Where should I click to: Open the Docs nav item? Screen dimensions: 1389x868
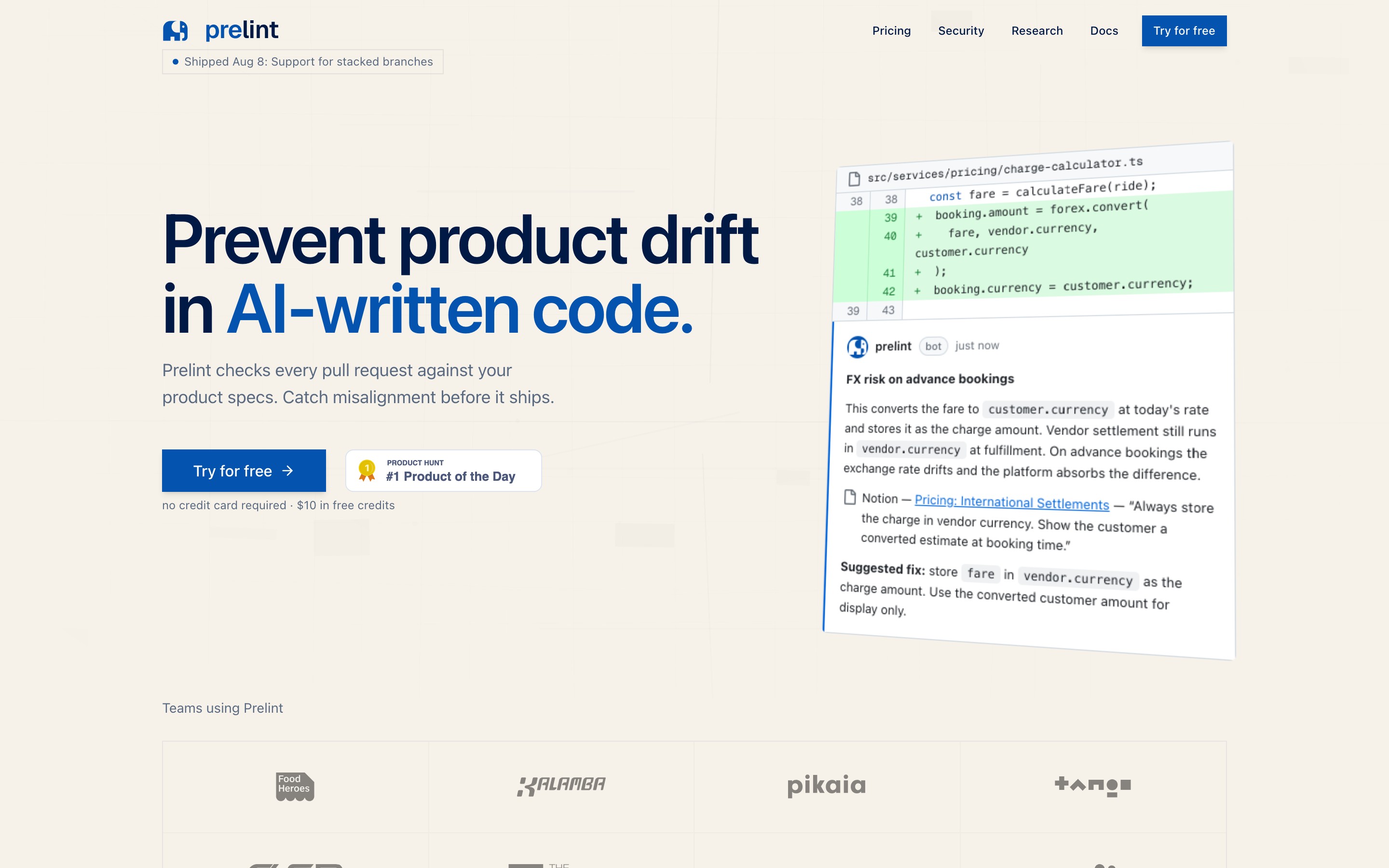(1104, 31)
